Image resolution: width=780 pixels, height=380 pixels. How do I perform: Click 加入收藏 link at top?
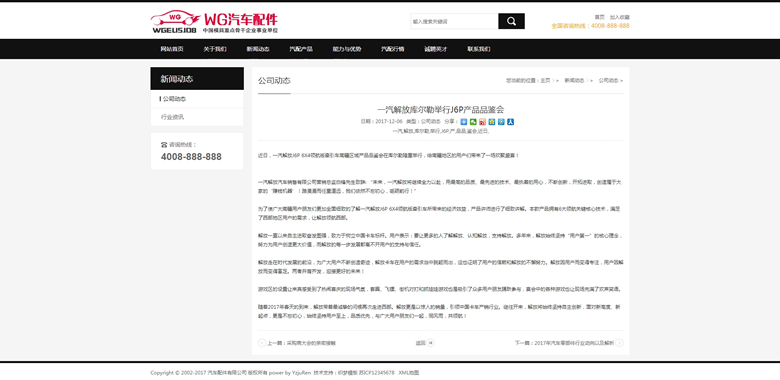[620, 17]
